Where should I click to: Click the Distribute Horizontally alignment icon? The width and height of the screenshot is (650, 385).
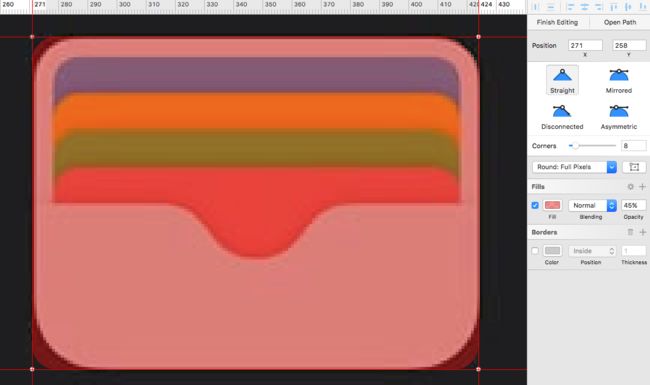click(x=536, y=7)
